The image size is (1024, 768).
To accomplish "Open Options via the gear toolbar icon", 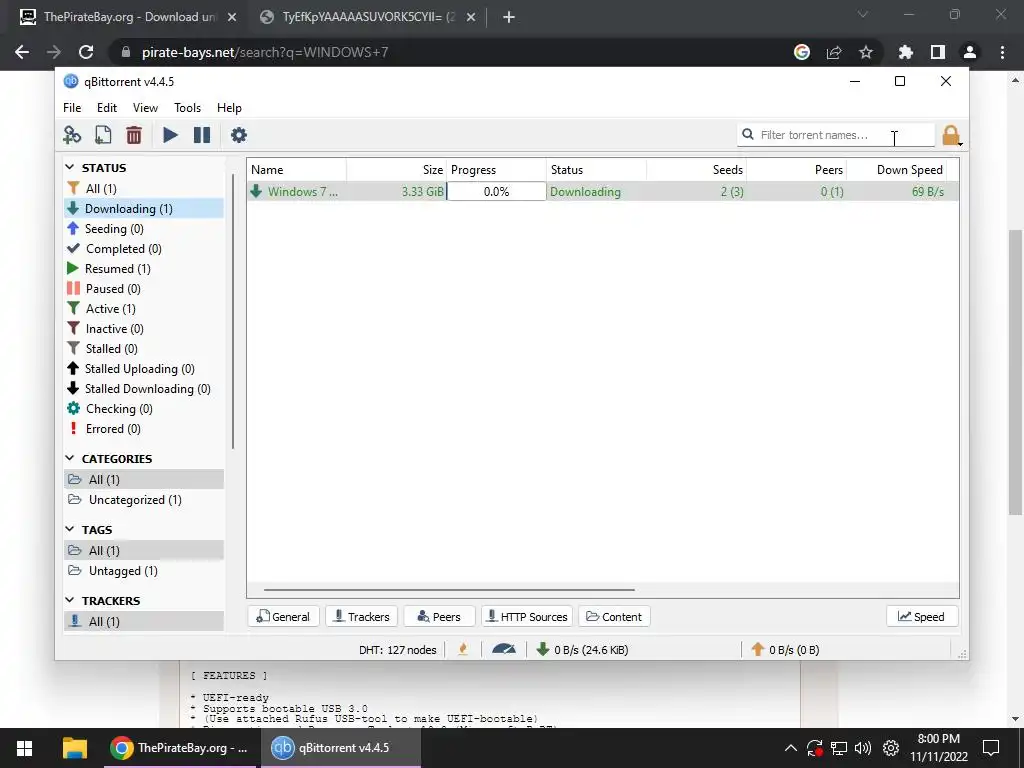I will click(x=239, y=135).
